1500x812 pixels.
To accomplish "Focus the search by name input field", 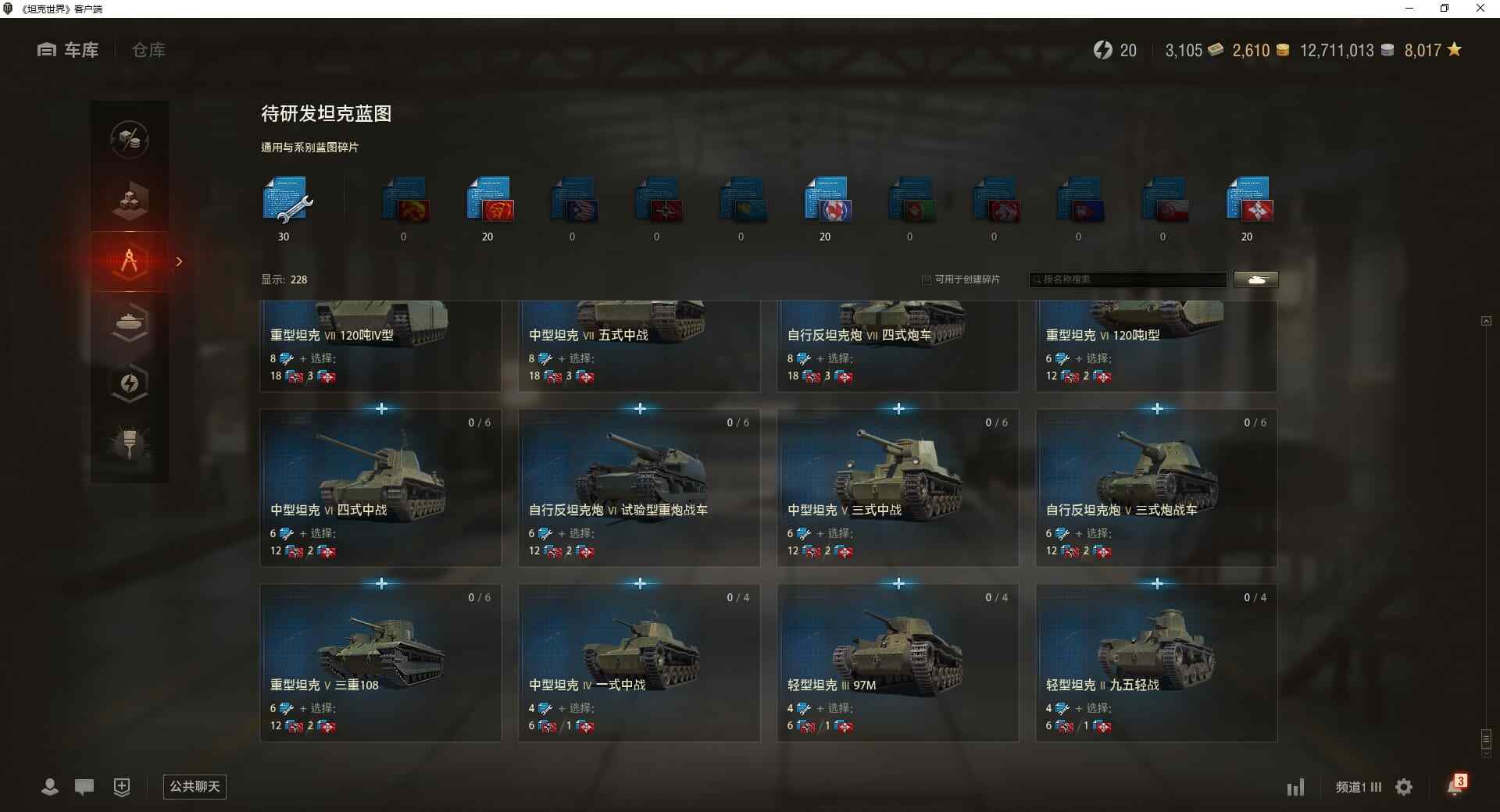I will [1128, 280].
